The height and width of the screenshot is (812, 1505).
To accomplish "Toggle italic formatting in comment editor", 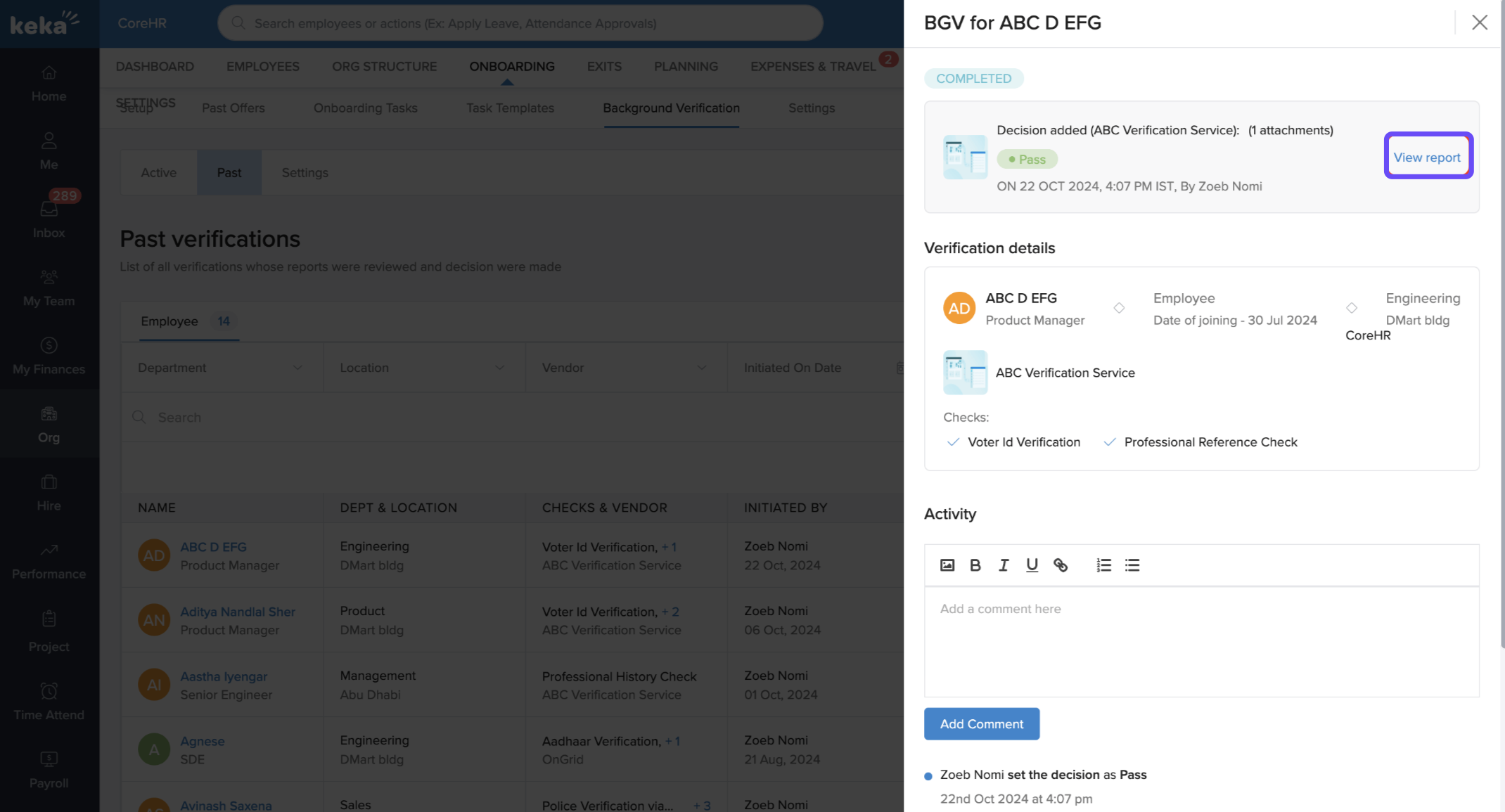I will point(1004,565).
